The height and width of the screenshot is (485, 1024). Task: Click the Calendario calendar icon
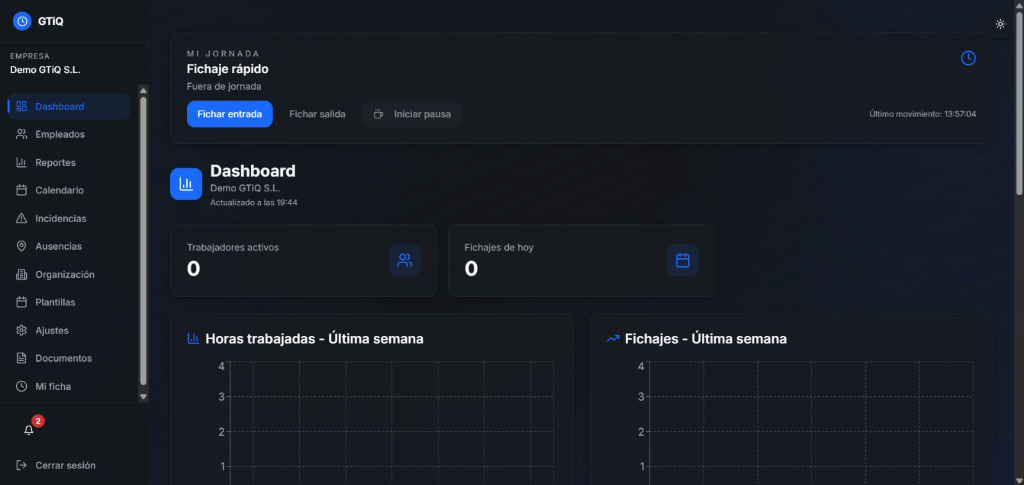coord(22,191)
